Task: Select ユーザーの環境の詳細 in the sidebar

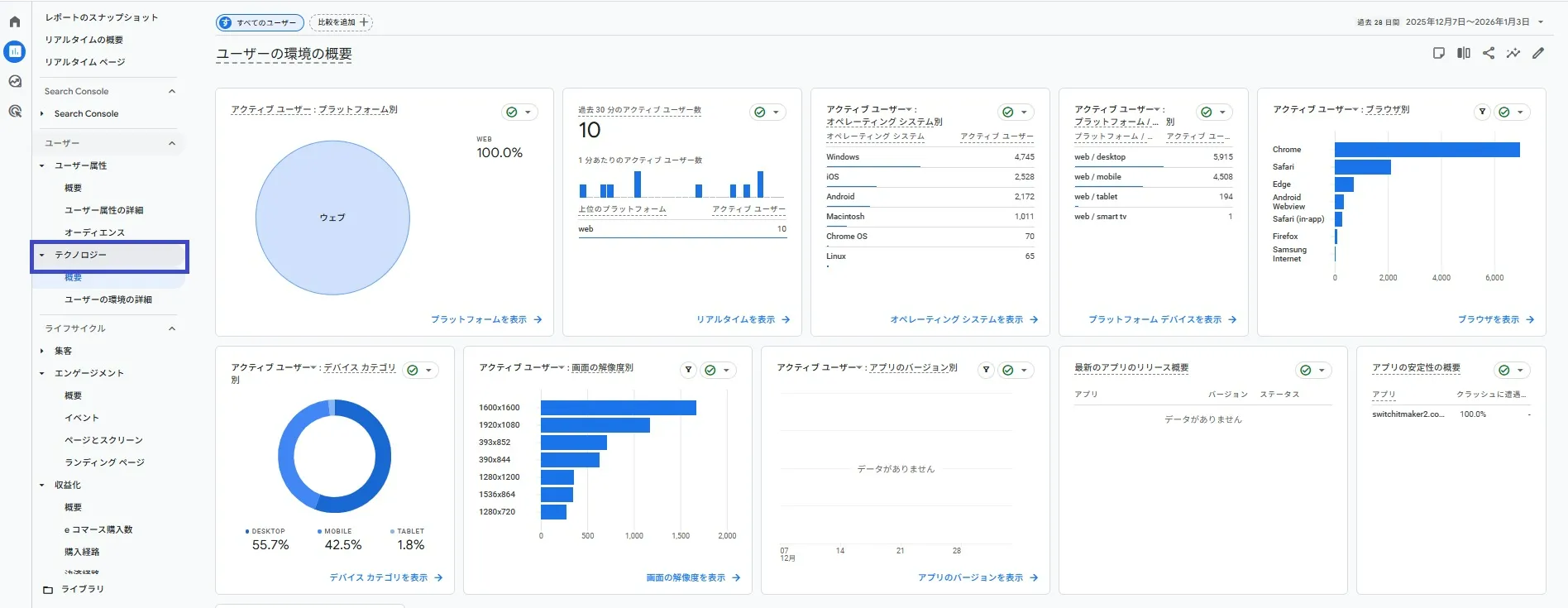Action: (x=108, y=299)
